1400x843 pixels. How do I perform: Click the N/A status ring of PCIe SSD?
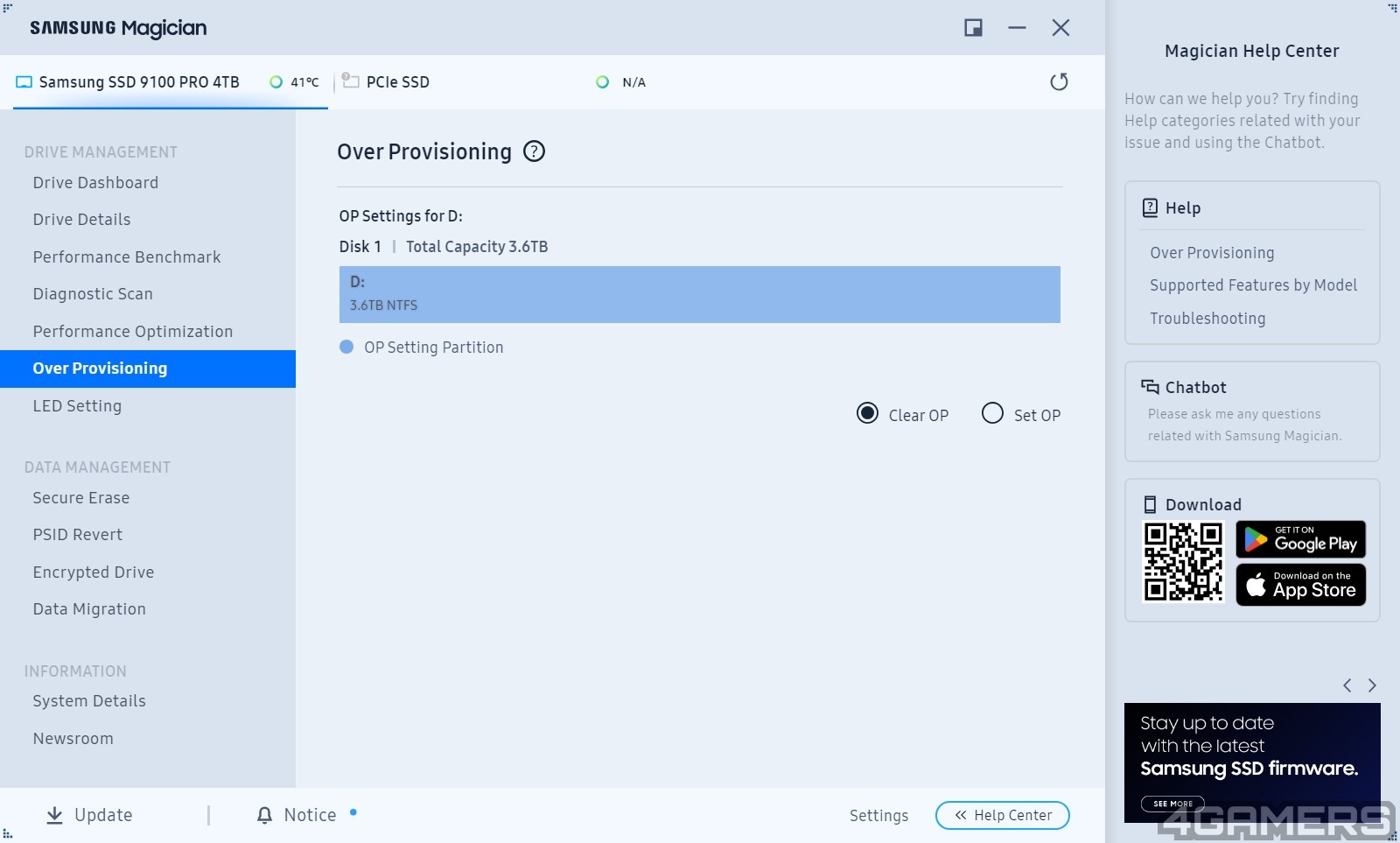[x=602, y=82]
